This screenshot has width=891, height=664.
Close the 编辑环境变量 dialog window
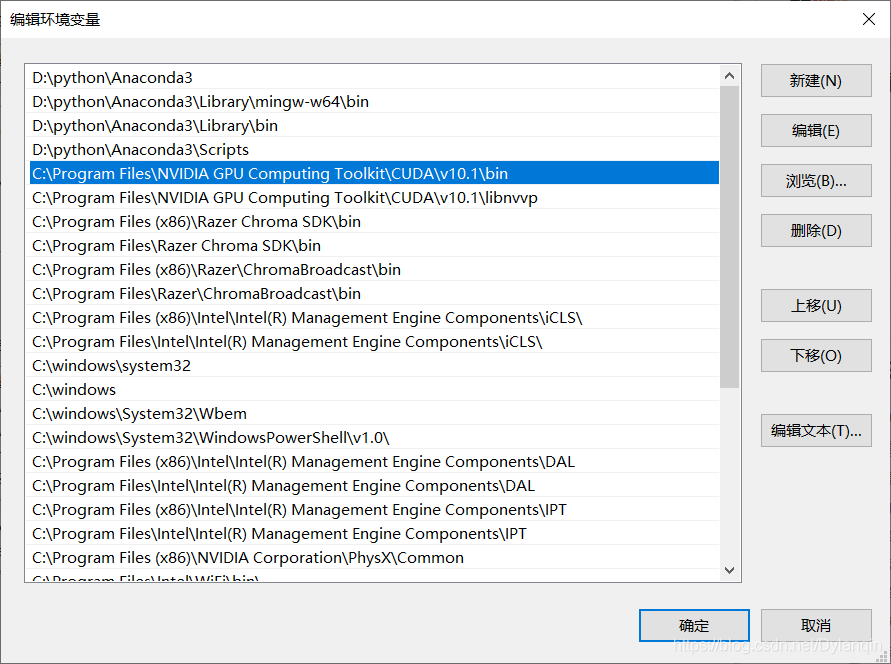point(868,19)
